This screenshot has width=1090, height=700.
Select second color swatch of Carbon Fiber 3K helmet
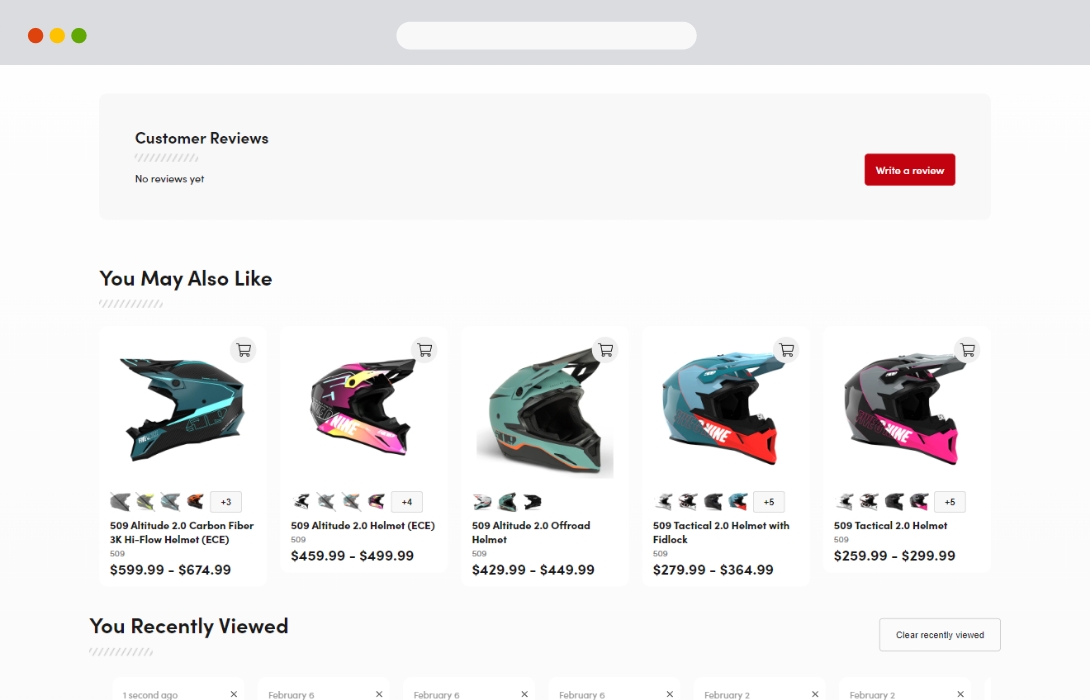coord(145,501)
